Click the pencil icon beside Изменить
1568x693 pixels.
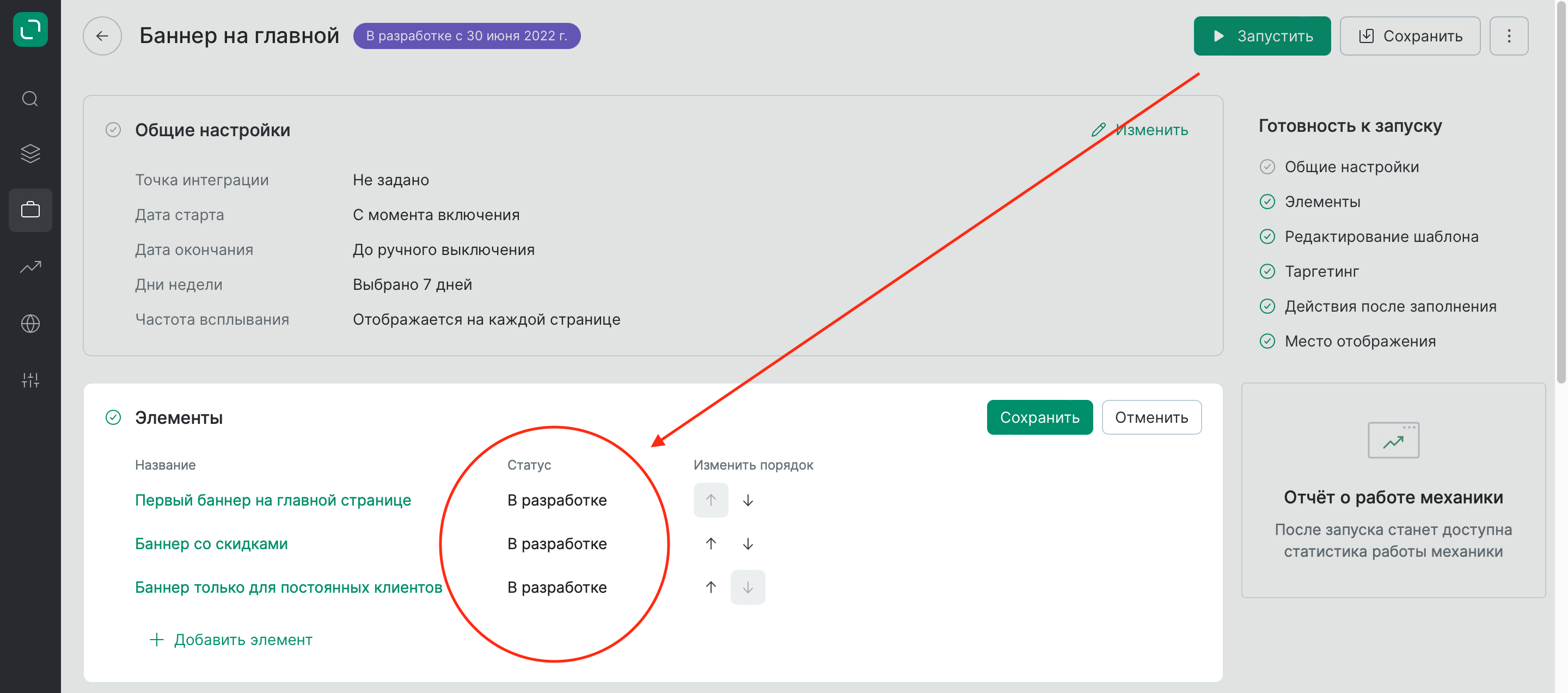click(1098, 130)
